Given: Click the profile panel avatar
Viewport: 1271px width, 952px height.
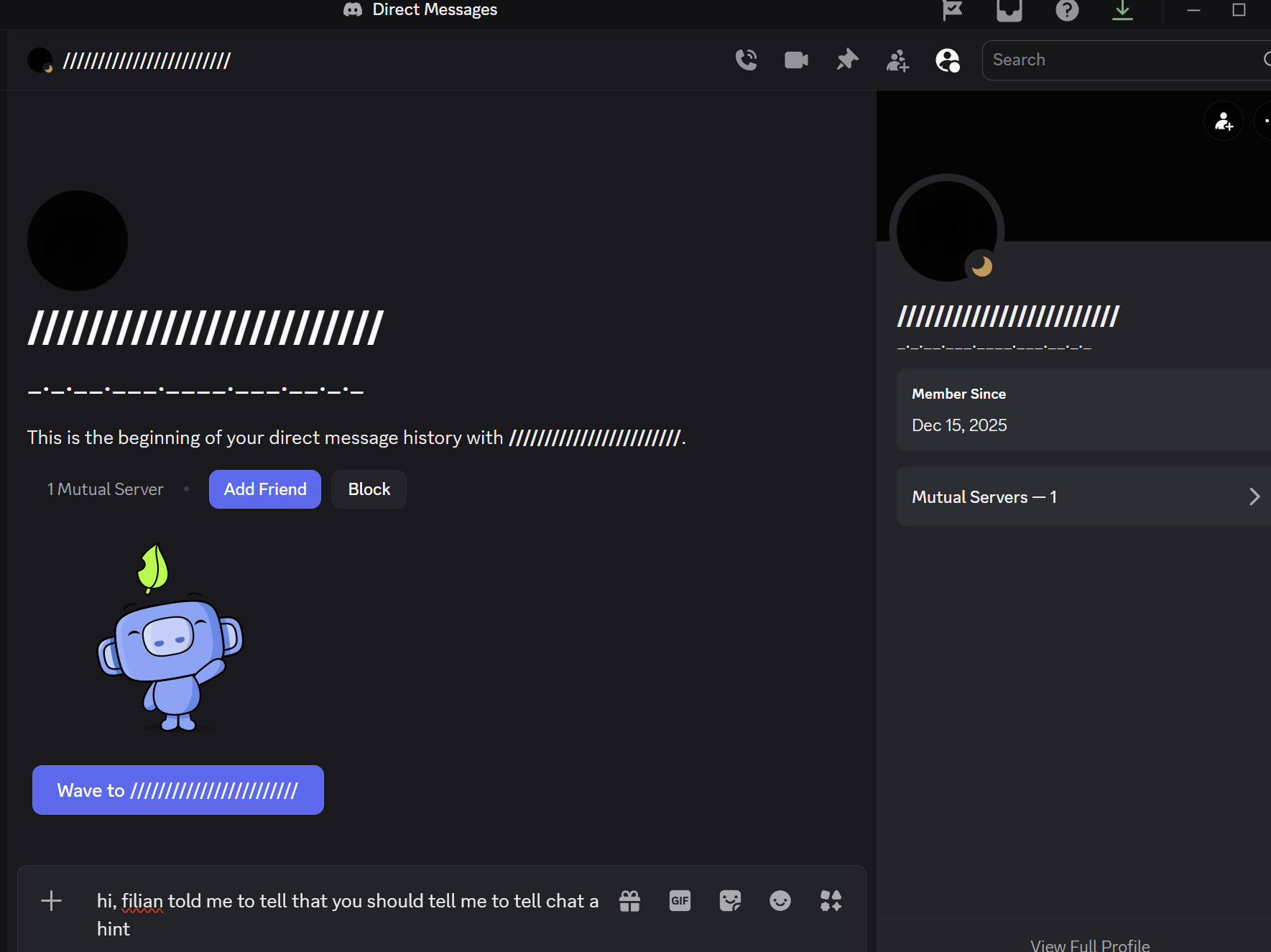Looking at the screenshot, I should click(947, 231).
